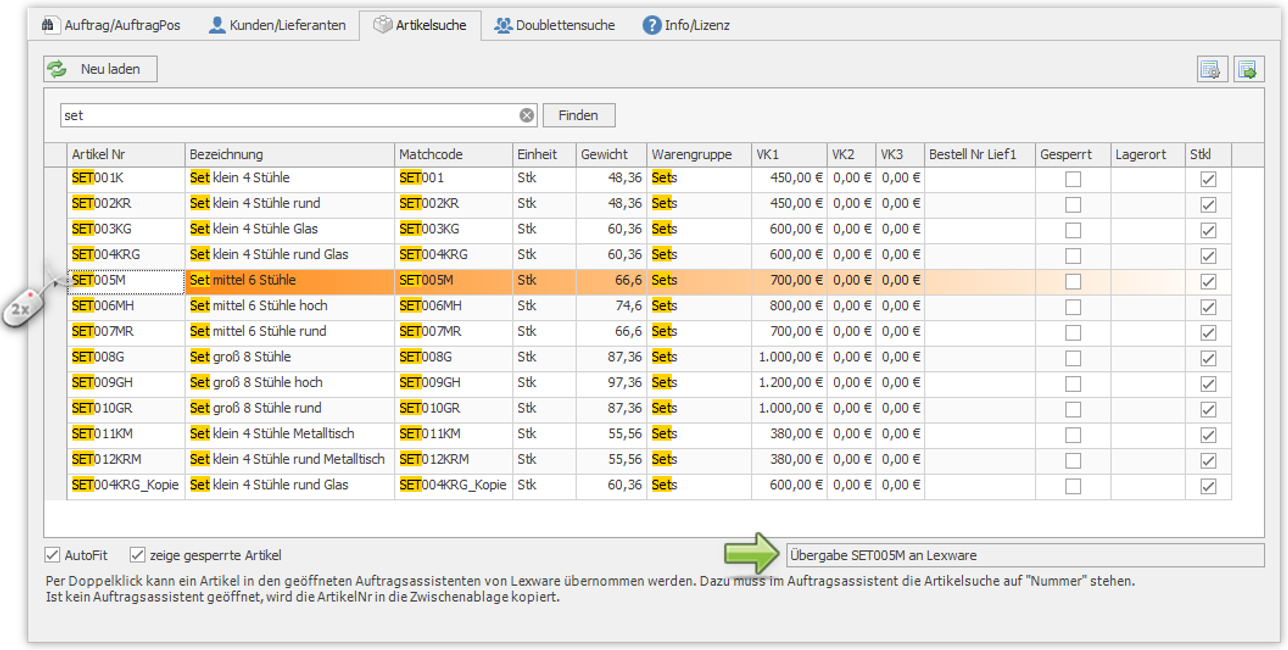Viewport: 1288px width, 650px height.
Task: Select the Artikelsuche tab
Action: click(x=420, y=25)
